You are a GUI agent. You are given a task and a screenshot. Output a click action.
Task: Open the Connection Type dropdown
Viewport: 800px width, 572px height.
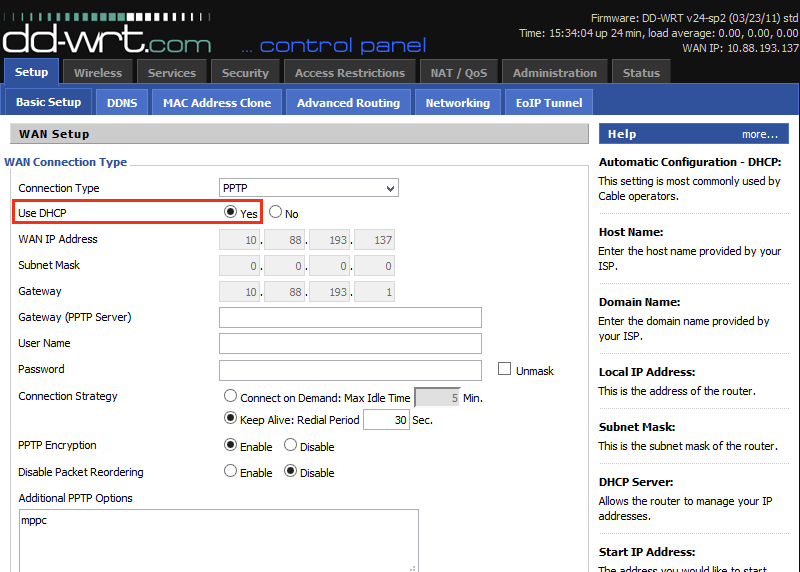(x=308, y=188)
